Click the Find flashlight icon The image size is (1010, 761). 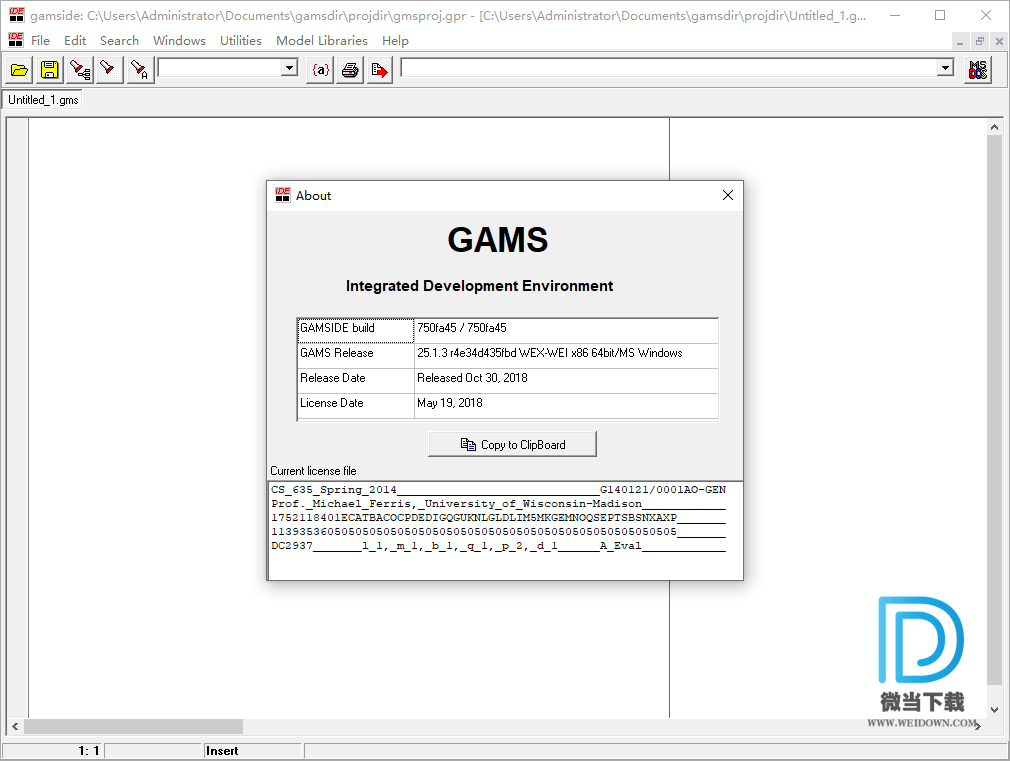[109, 70]
